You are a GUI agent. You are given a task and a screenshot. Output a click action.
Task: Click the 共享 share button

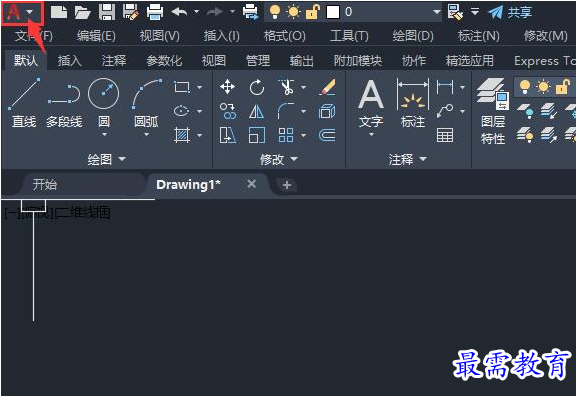pos(510,13)
